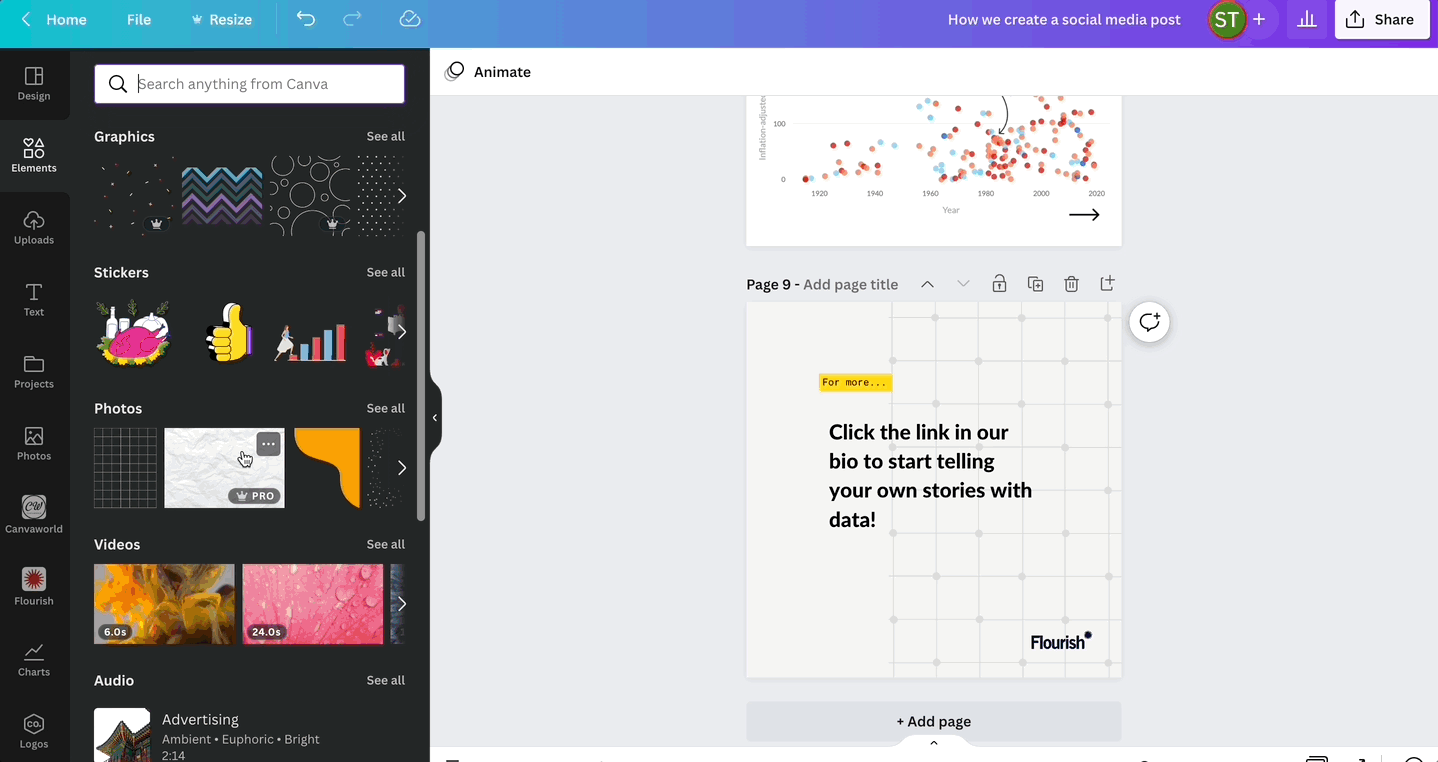Duplicate Page 9 using copy icon
This screenshot has height=762, width=1438.
tap(1035, 284)
